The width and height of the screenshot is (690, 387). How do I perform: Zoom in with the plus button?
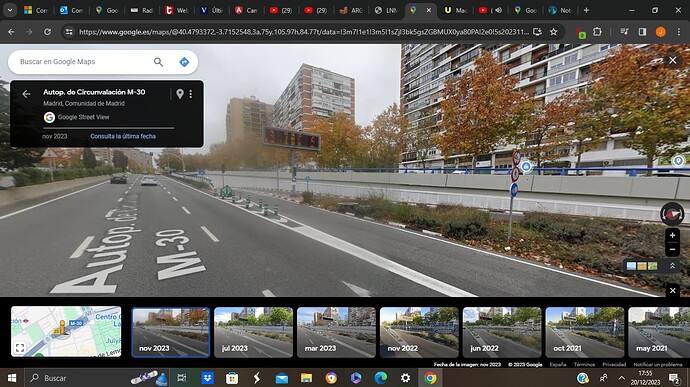(672, 235)
